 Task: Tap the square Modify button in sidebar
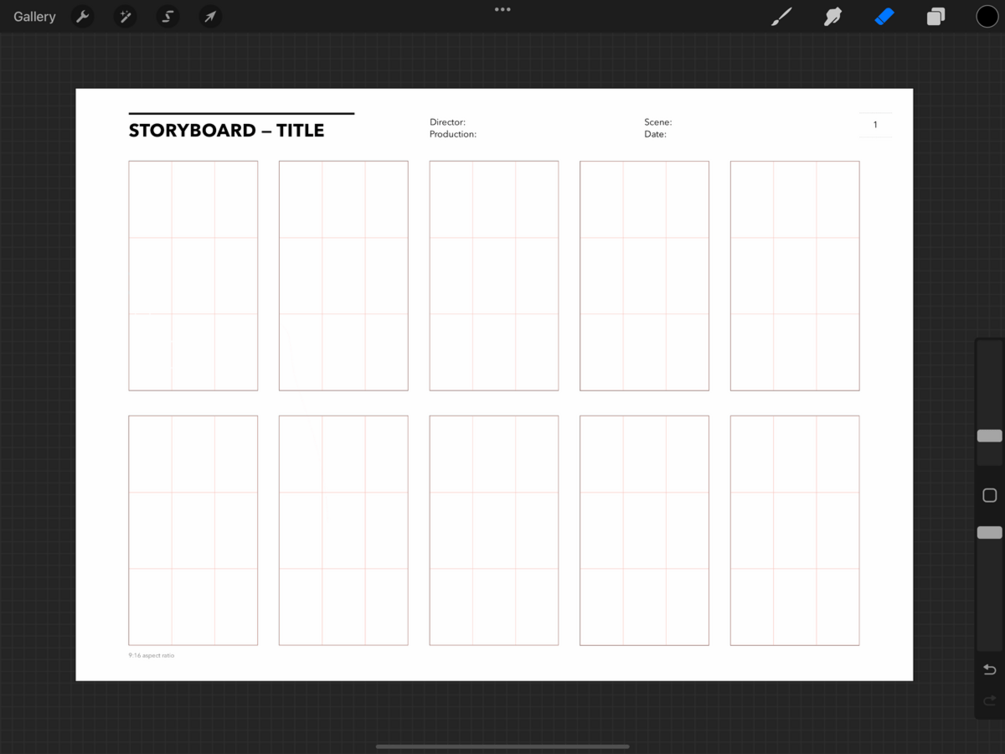click(x=990, y=495)
